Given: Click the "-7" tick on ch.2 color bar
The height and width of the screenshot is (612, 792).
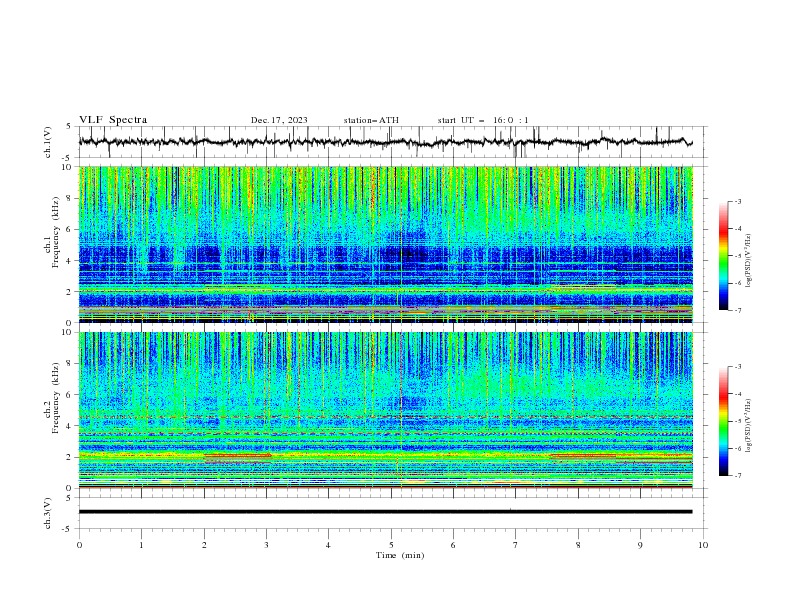Looking at the screenshot, I should click(738, 476).
